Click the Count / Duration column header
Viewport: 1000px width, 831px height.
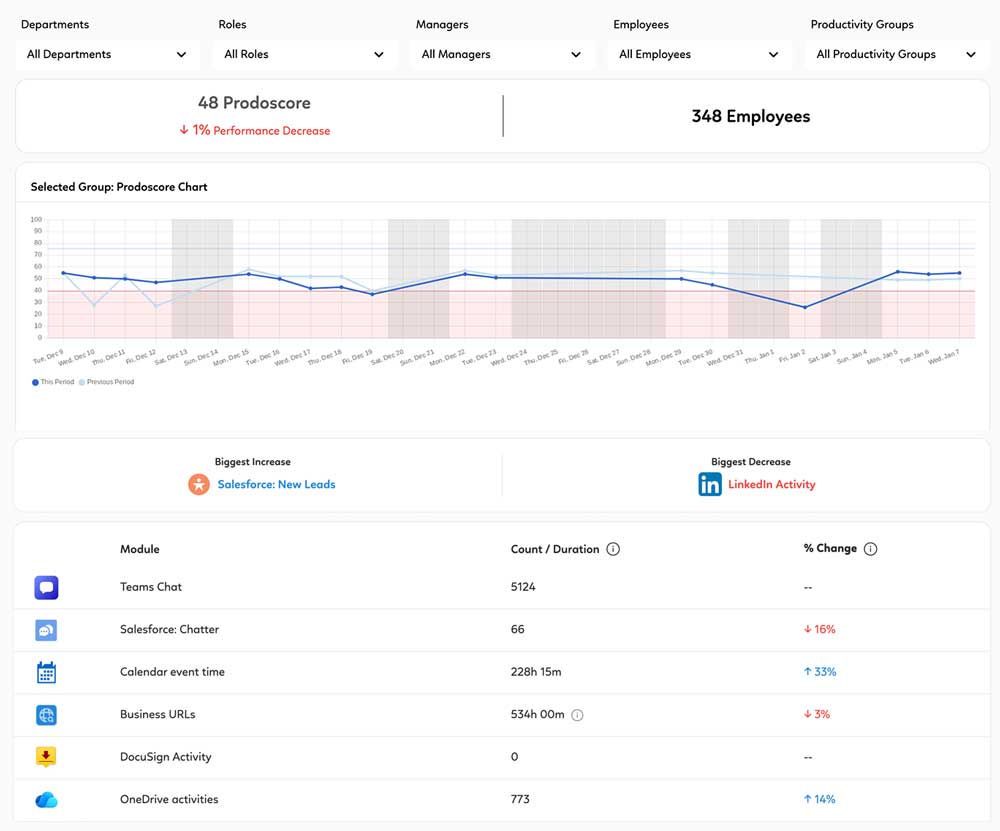555,549
